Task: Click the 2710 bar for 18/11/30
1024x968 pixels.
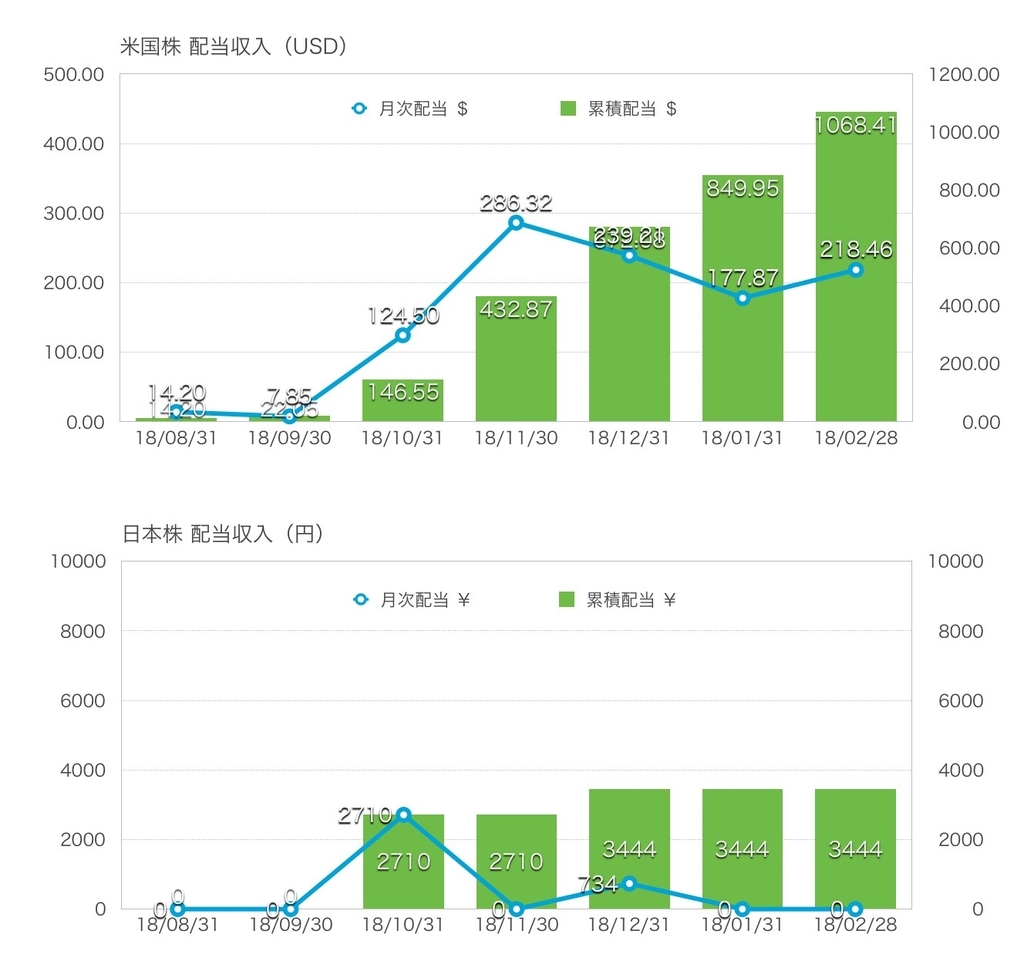Action: tap(517, 862)
